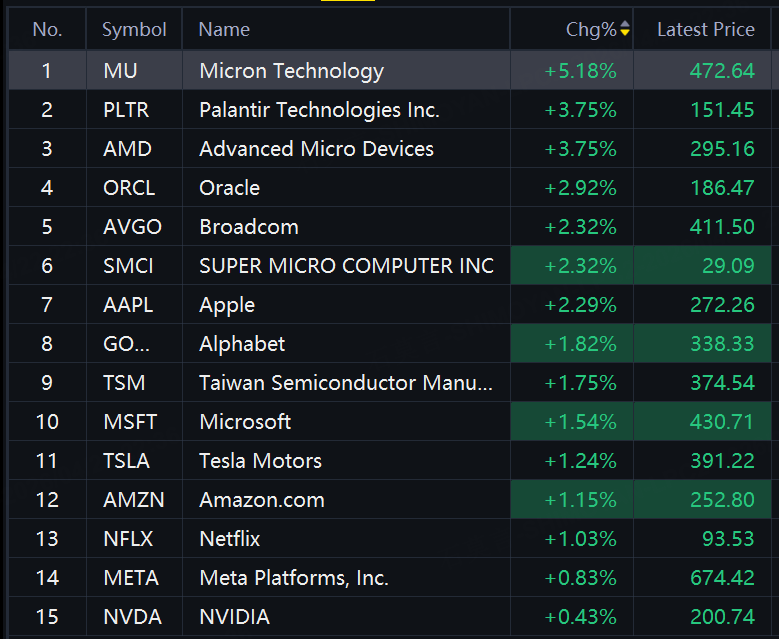Click the Chg% sort arrow icon
Image resolution: width=779 pixels, height=639 pixels.
625,30
